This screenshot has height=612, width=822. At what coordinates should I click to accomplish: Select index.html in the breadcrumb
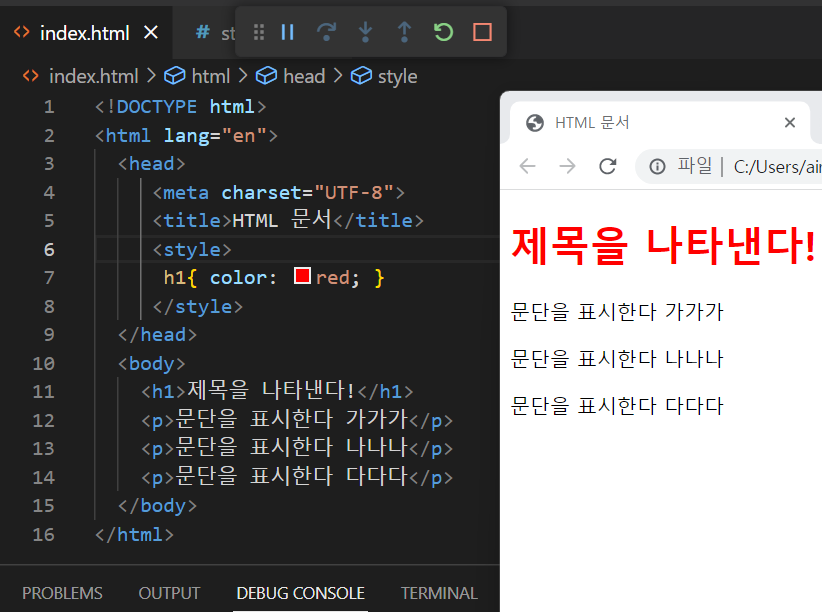[x=93, y=77]
